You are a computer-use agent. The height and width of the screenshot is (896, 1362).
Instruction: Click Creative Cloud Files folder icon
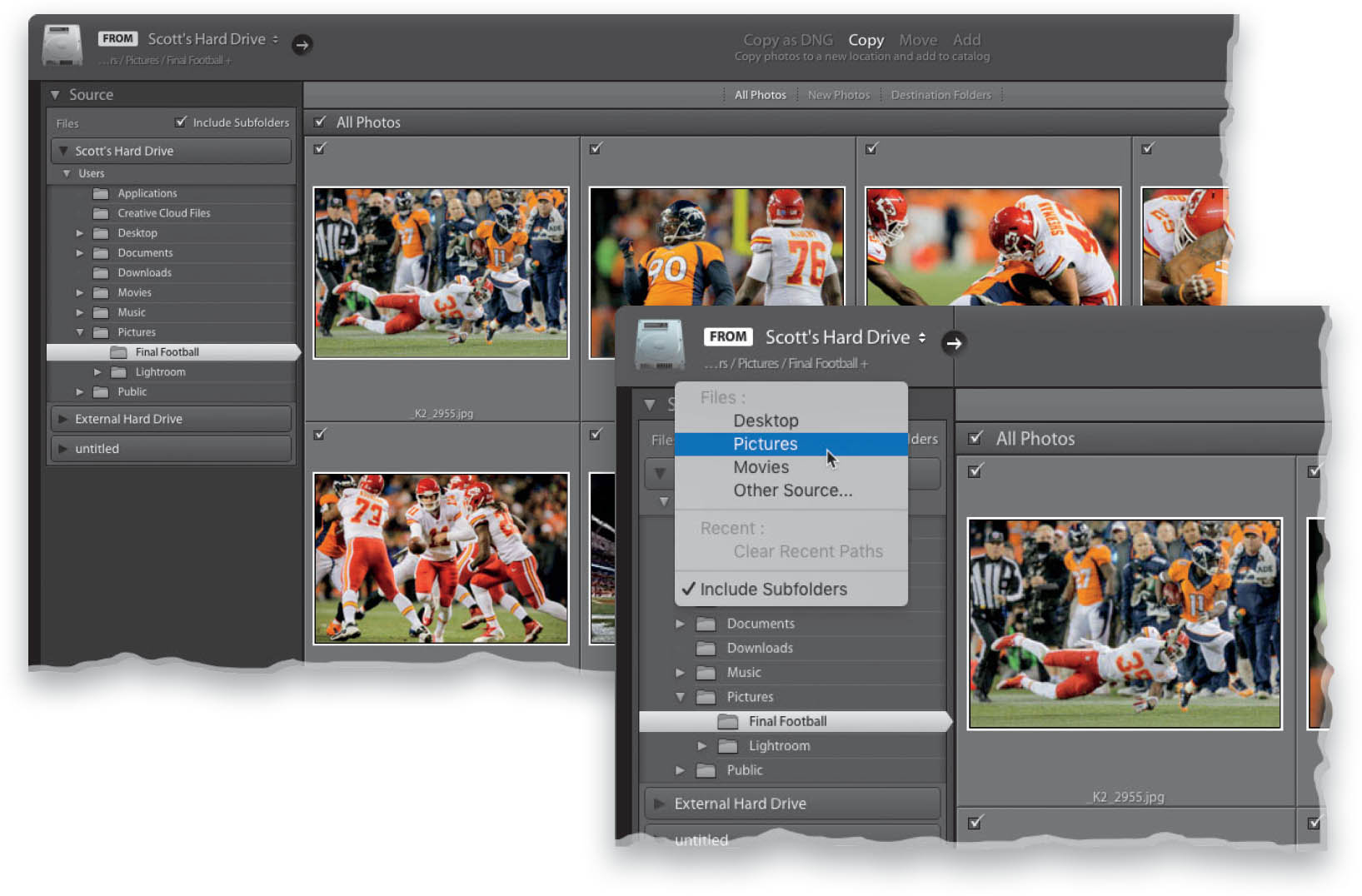click(x=101, y=213)
